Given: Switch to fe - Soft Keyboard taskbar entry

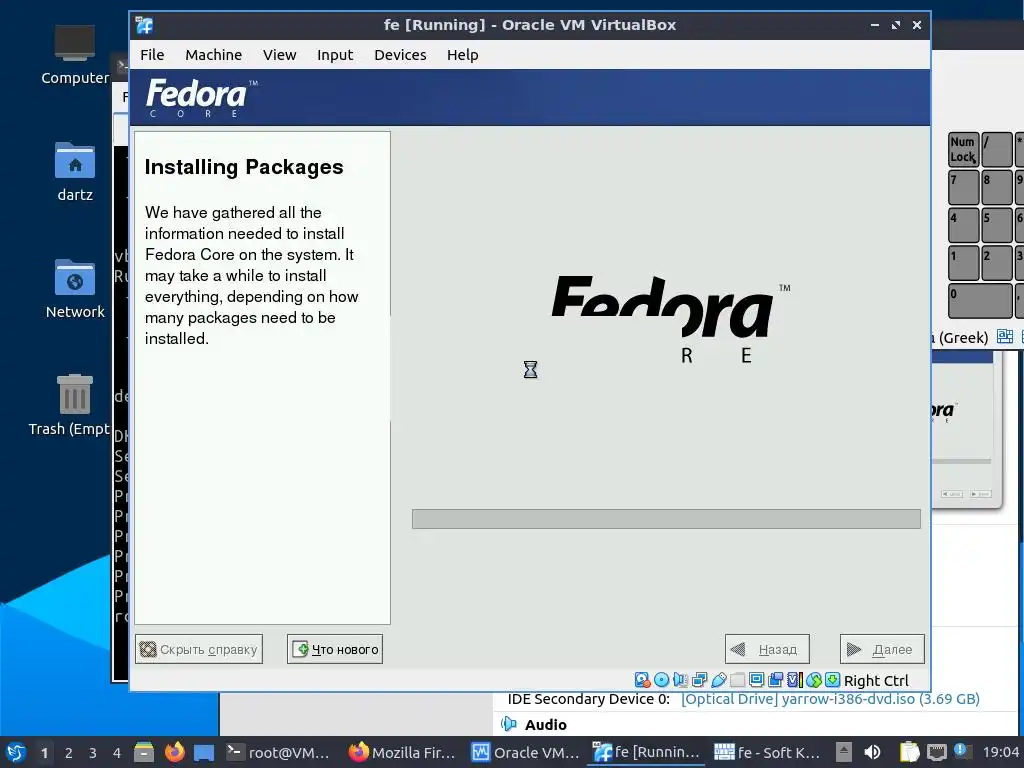Looking at the screenshot, I should [767, 752].
